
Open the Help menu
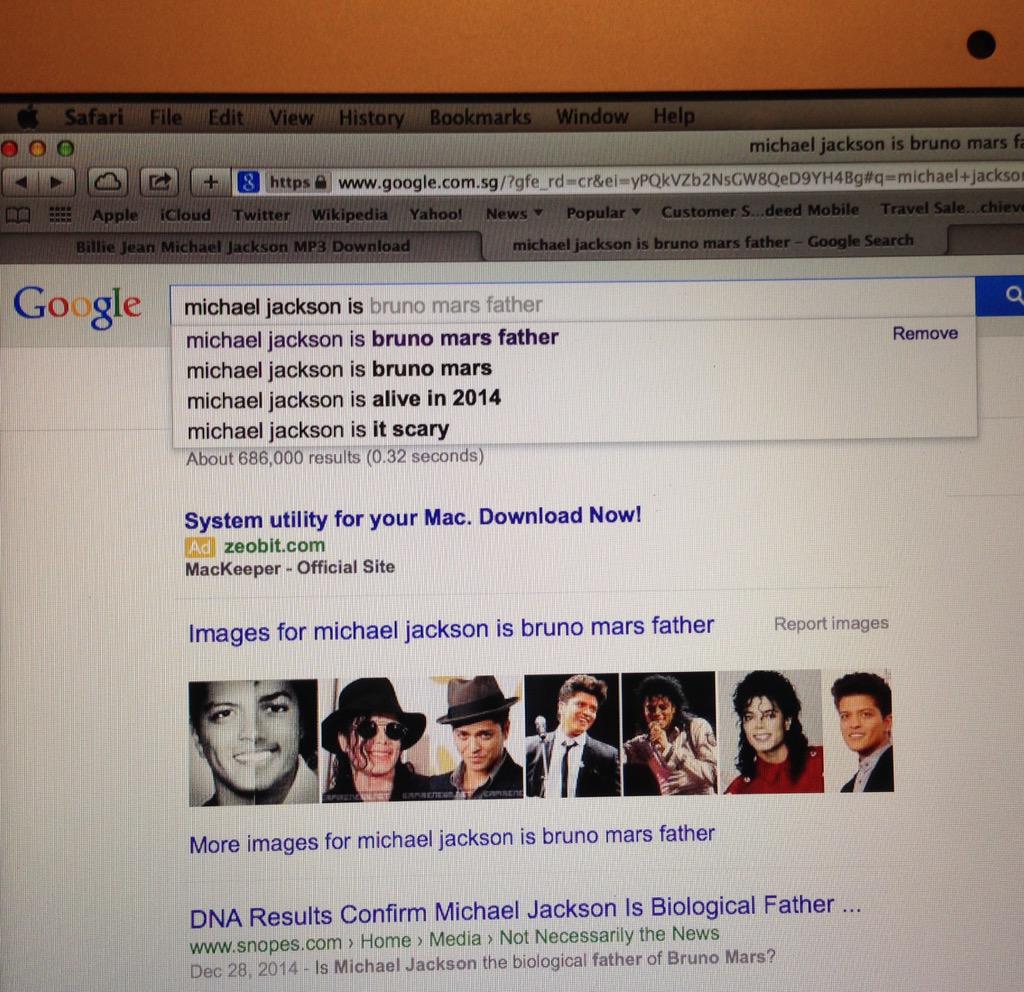(674, 116)
